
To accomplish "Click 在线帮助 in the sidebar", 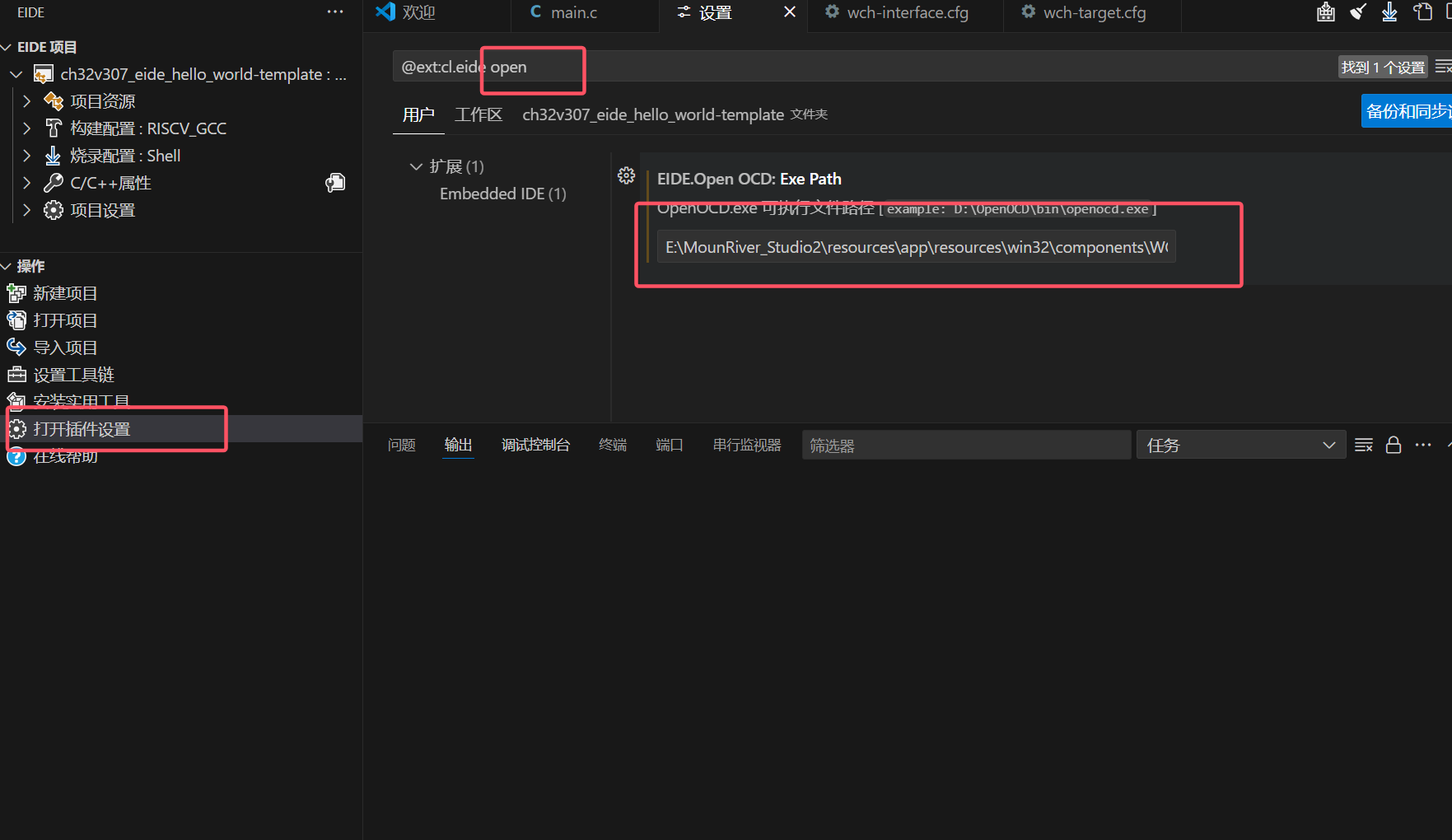I will coord(65,456).
